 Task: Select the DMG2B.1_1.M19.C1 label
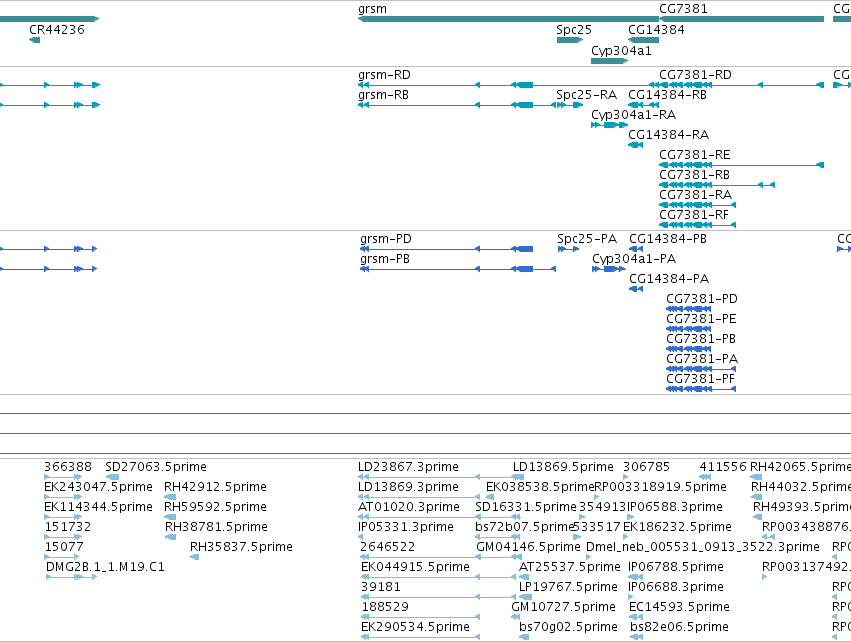(105, 567)
